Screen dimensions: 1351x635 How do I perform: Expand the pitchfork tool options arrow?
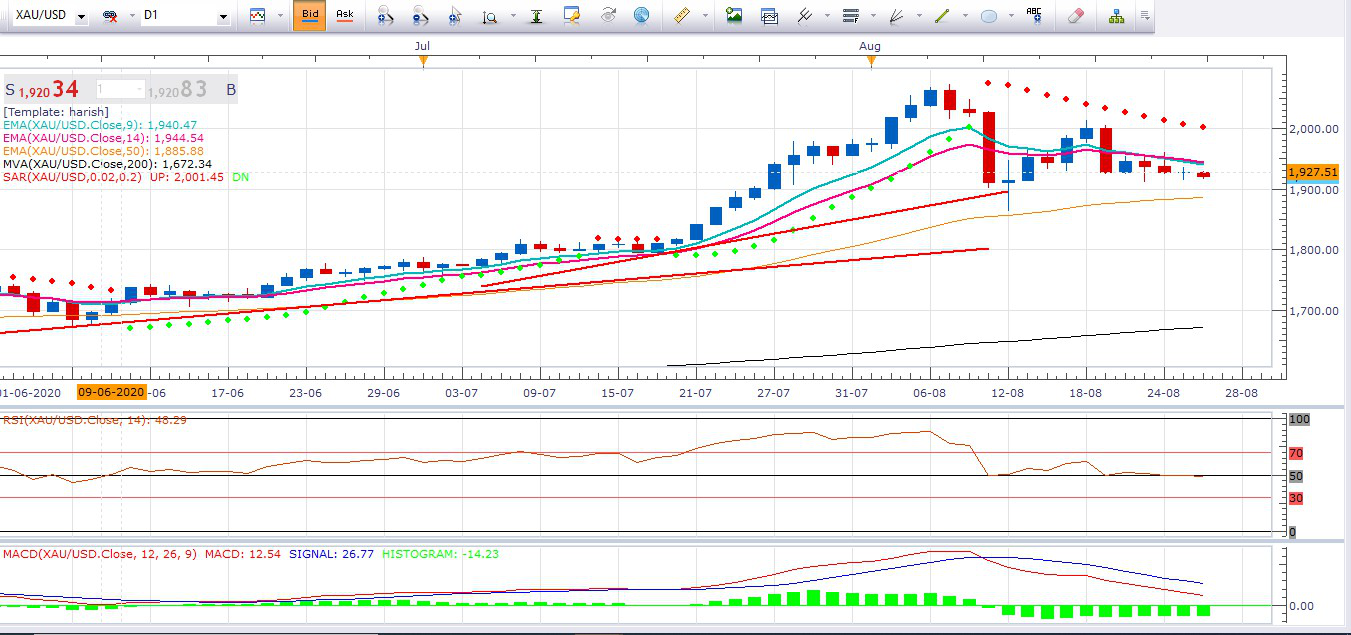826,16
